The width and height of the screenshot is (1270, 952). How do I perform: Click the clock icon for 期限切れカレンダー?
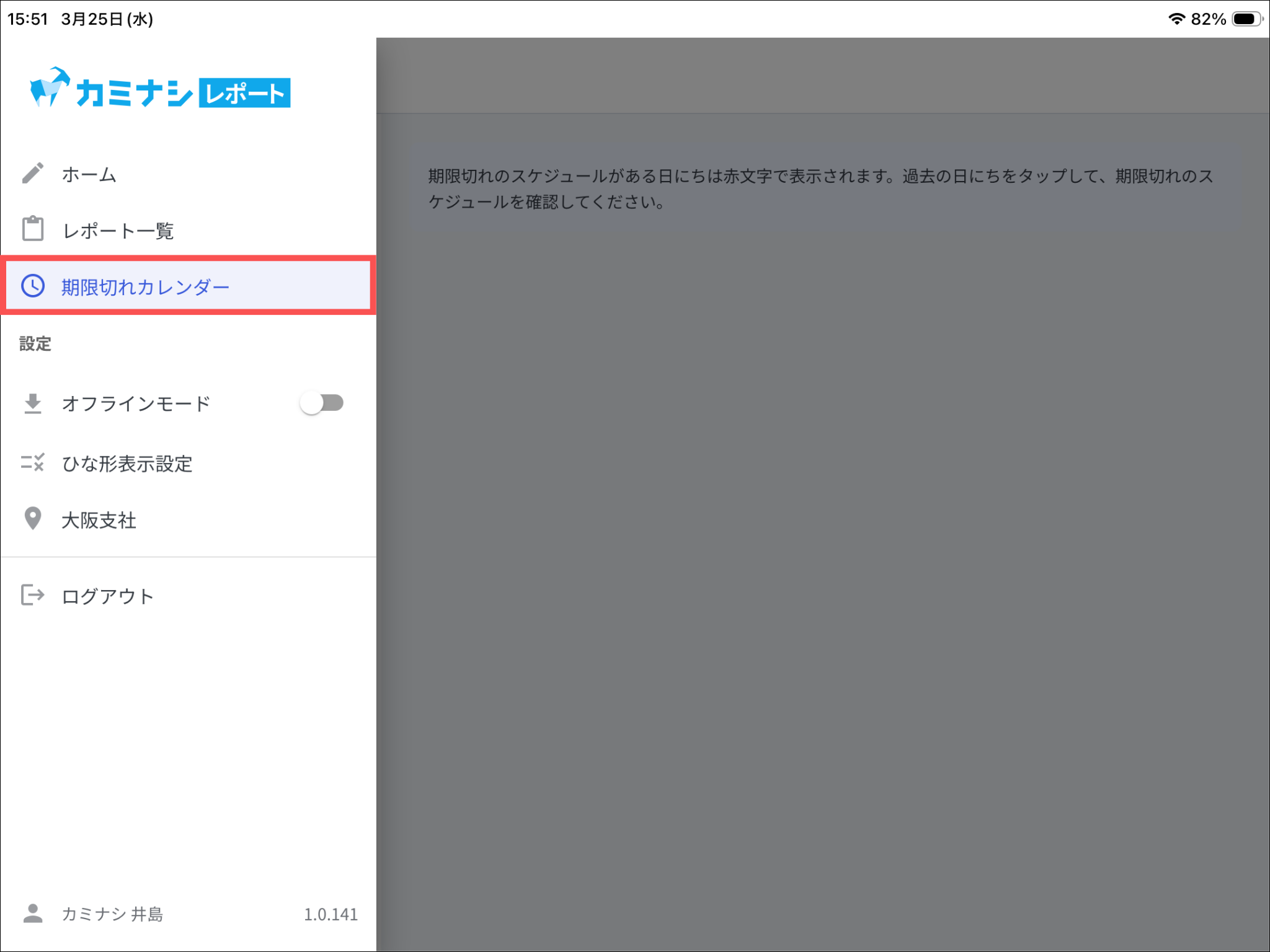tap(33, 286)
